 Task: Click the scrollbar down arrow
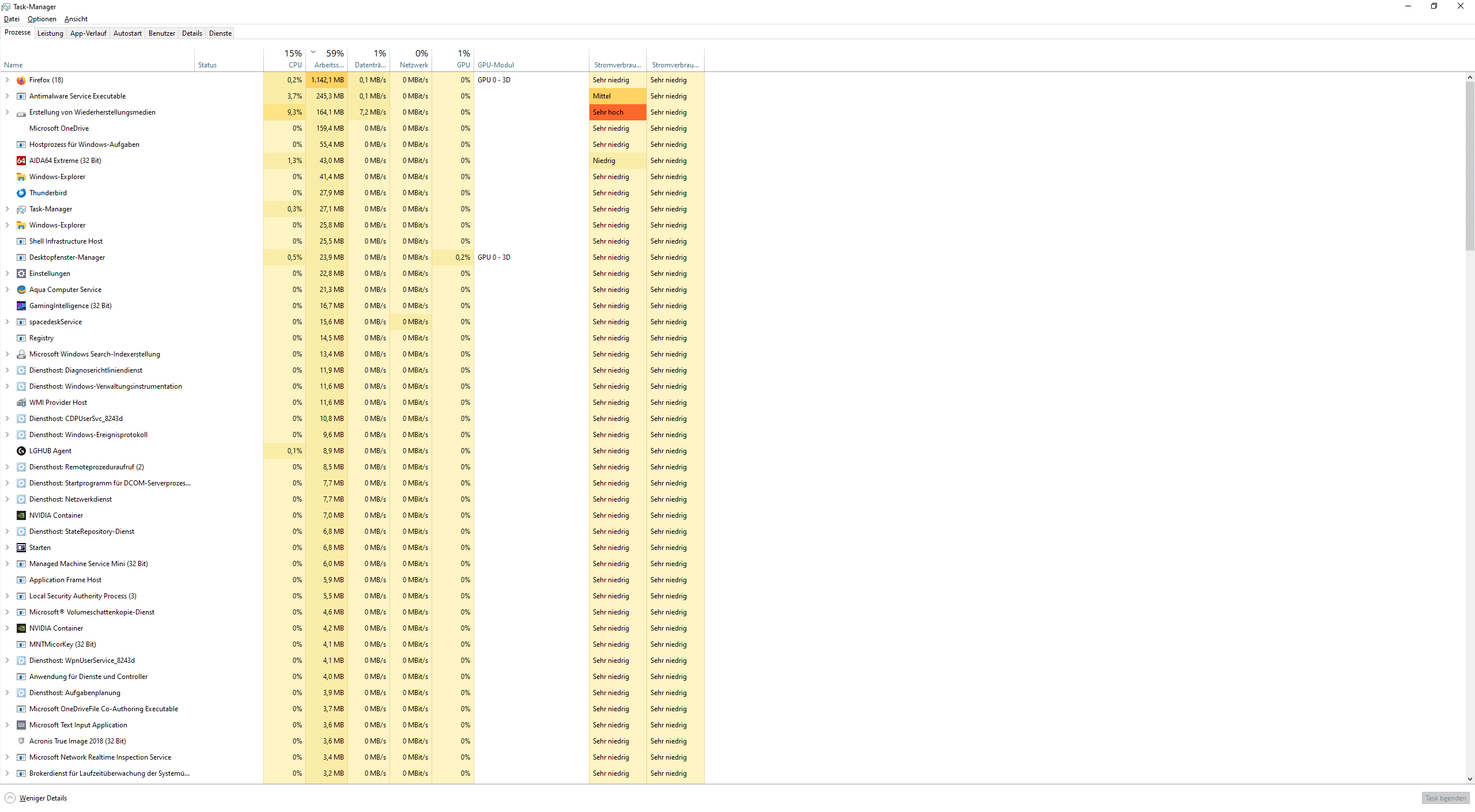1470,779
